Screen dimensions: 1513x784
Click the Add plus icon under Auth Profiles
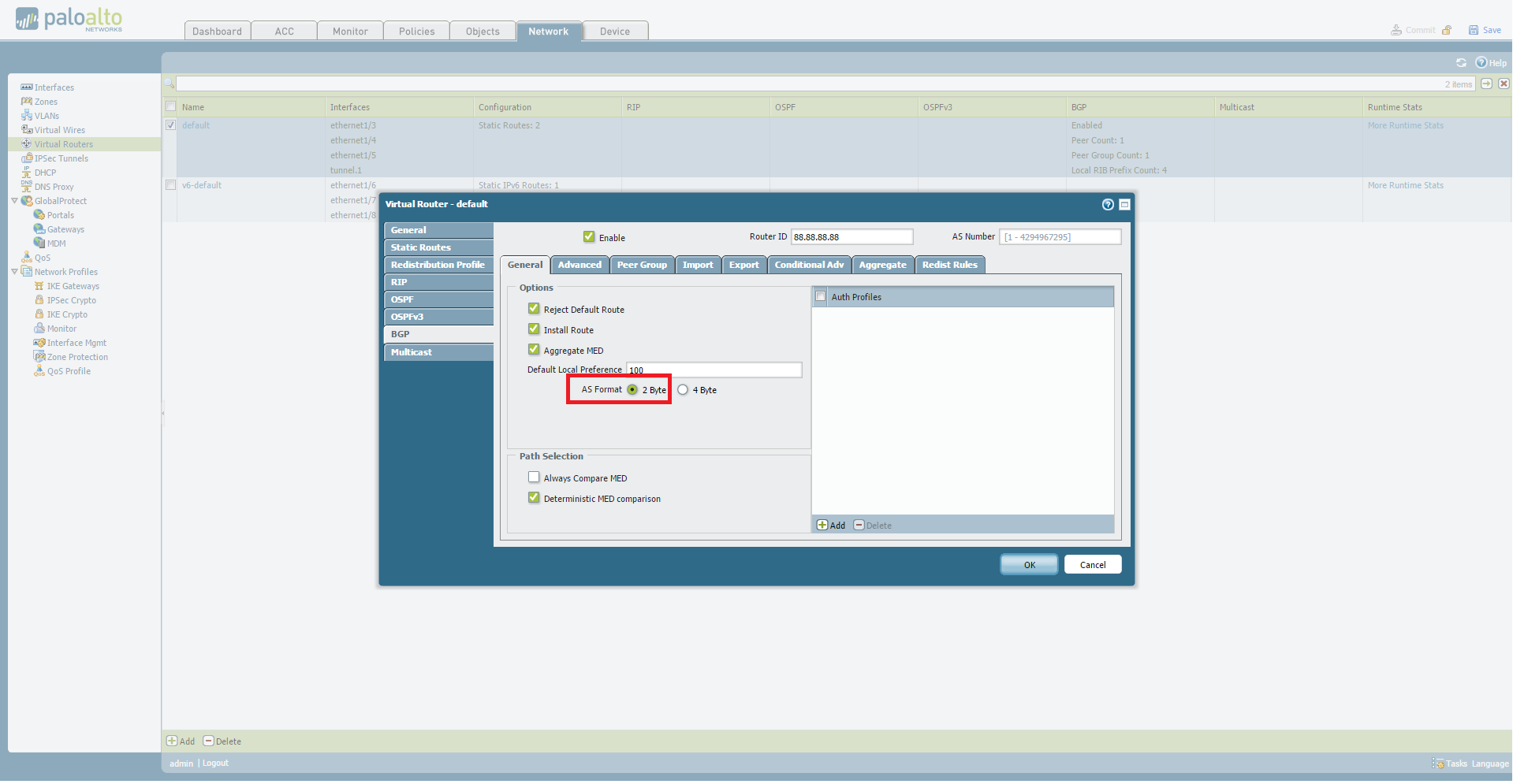(x=822, y=526)
